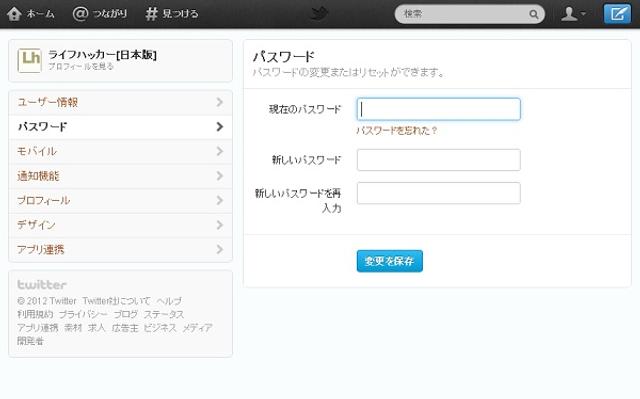Screen dimensions: 640x399
Task: Go to ホーム via the house icon
Action: pos(14,14)
